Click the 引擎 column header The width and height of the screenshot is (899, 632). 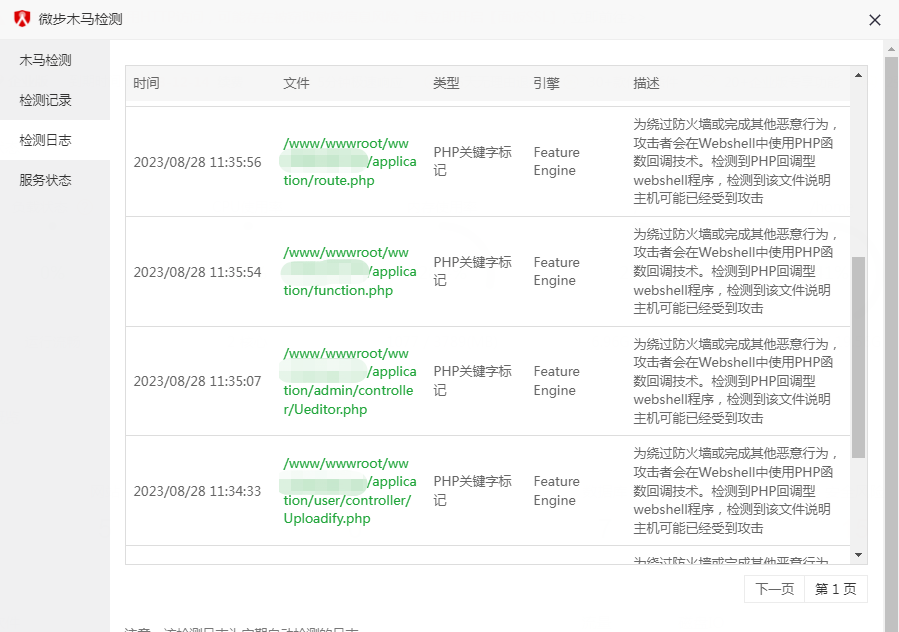(x=546, y=83)
